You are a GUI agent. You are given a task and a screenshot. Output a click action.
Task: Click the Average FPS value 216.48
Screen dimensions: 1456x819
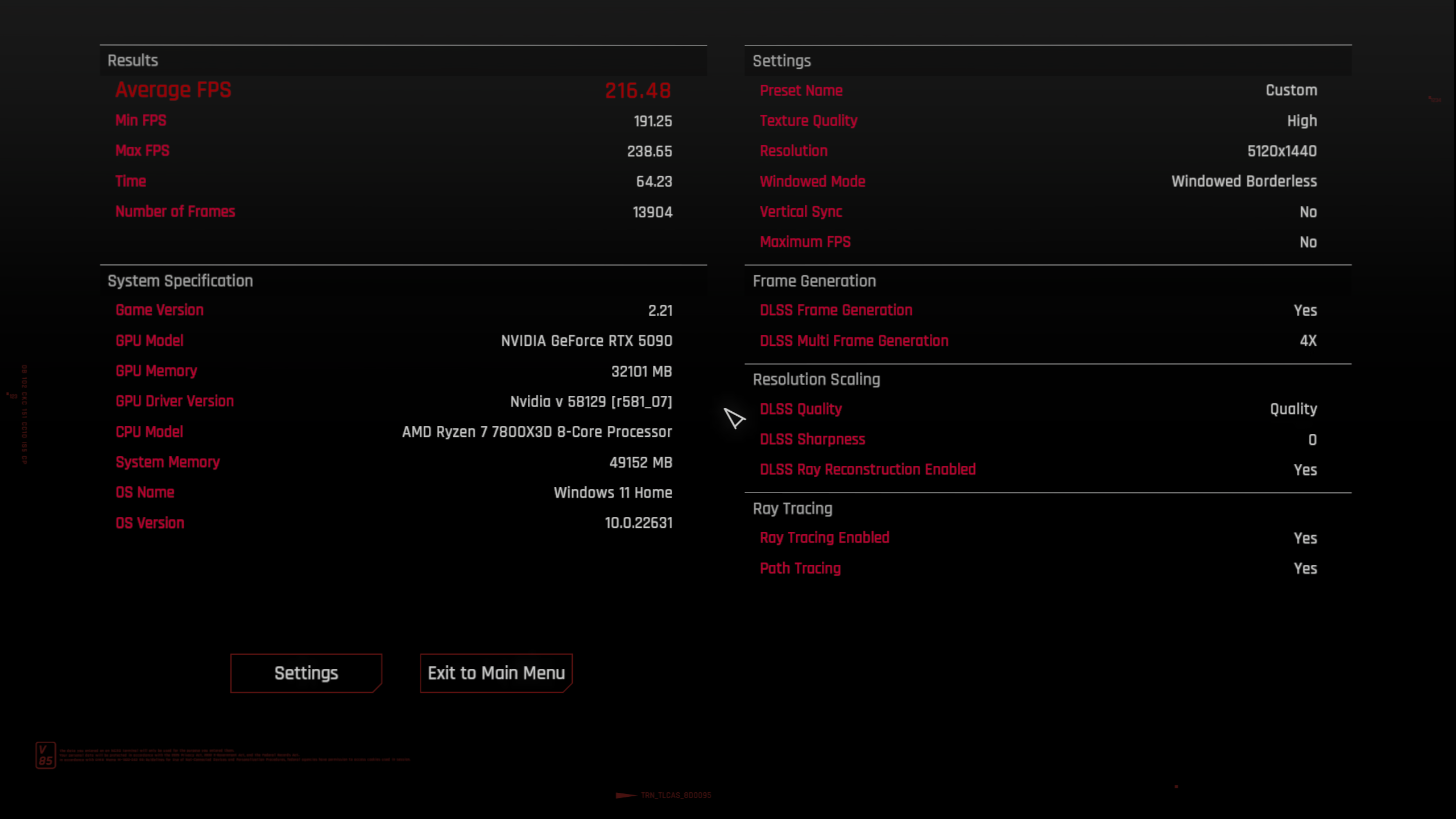638,90
